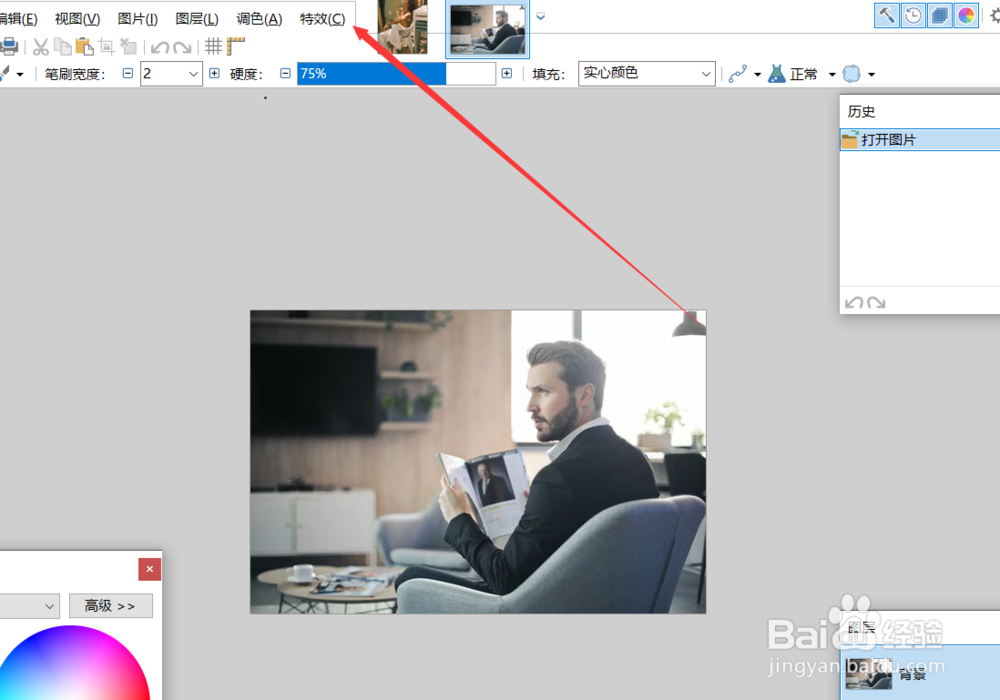The image size is (1000, 700).
Task: Click the Undo arrow in toolbar
Action: [x=160, y=47]
